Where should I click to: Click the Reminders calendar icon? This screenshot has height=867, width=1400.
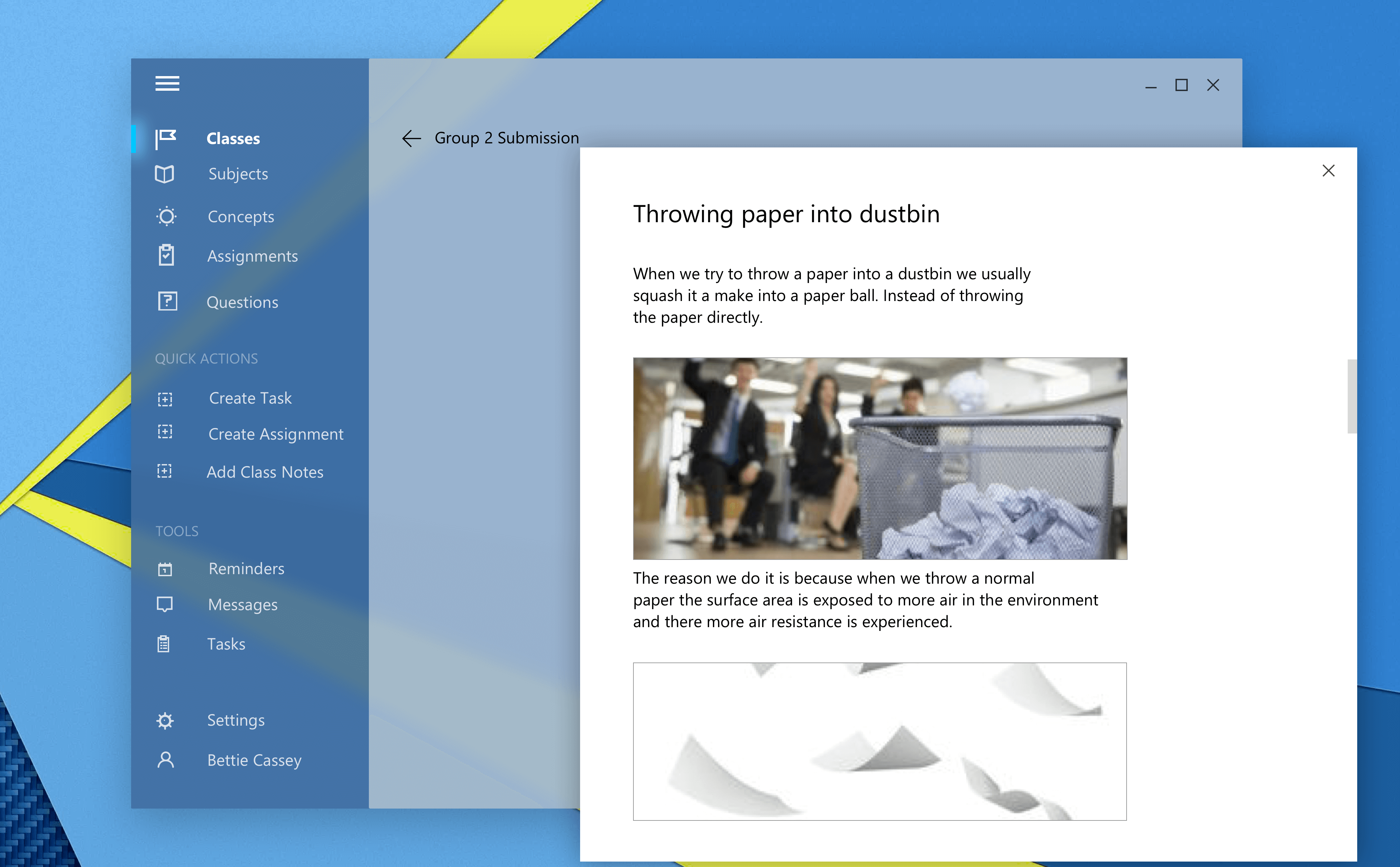pos(165,569)
